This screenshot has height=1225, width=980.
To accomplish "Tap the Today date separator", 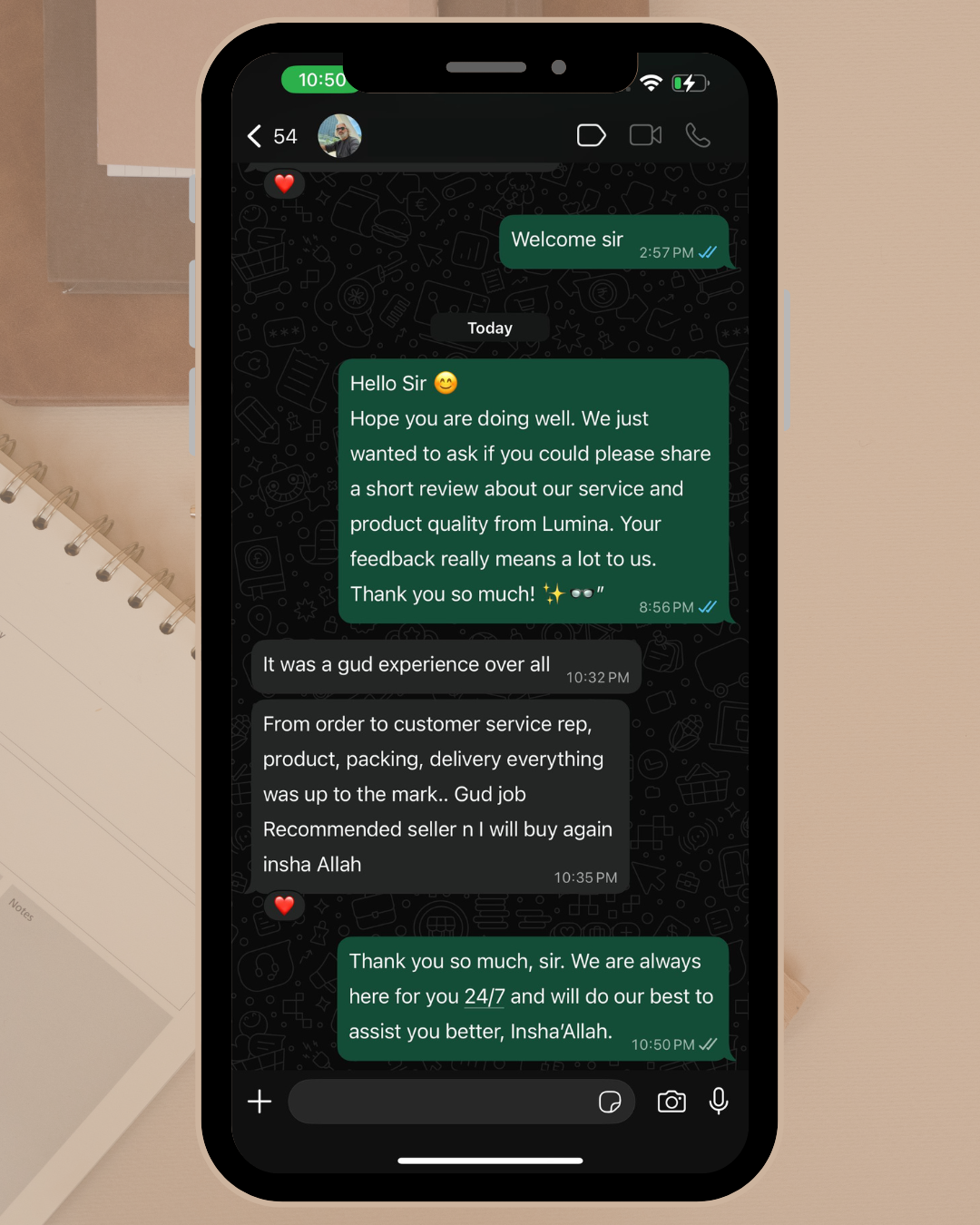I will [x=490, y=328].
